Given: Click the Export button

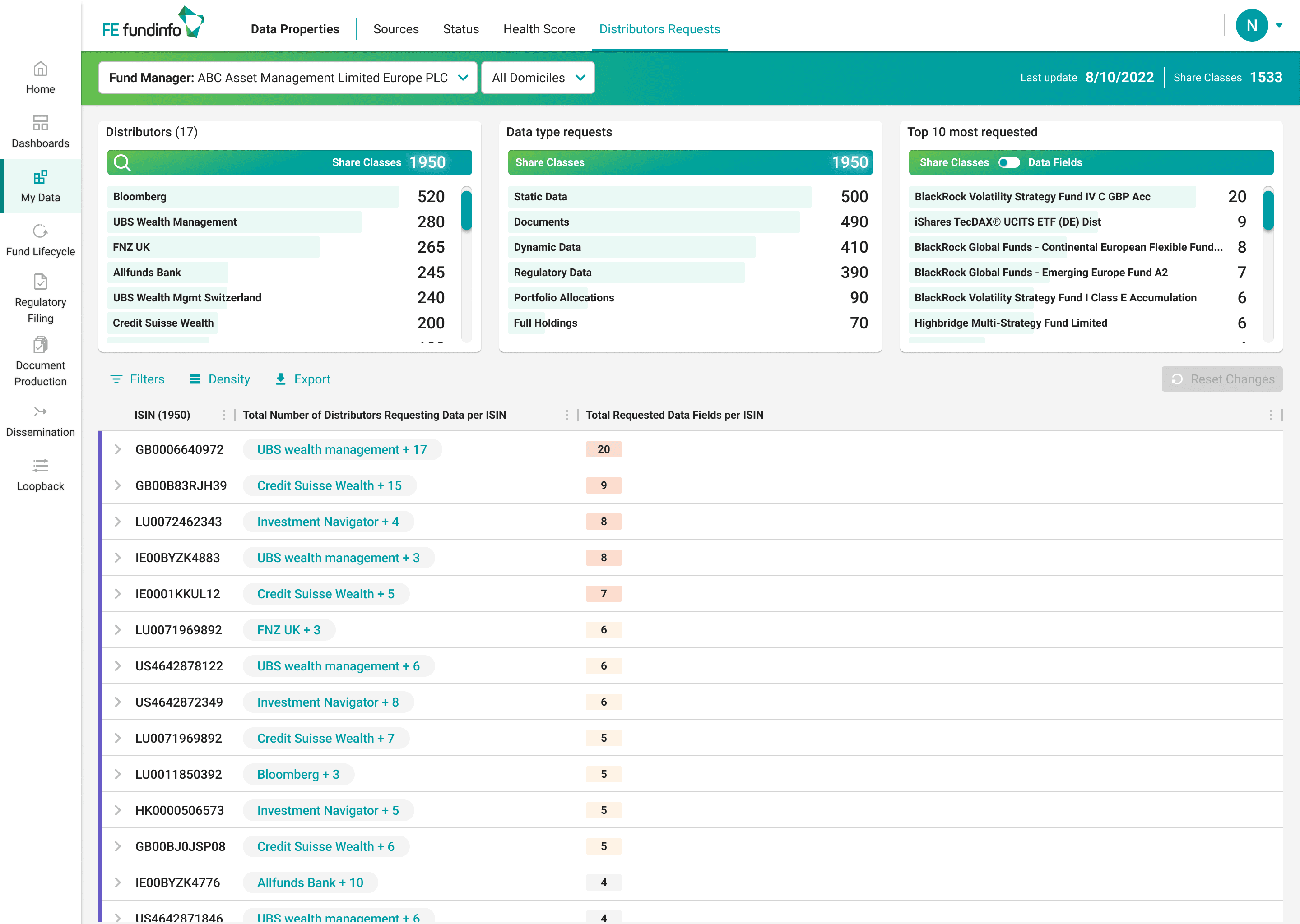Looking at the screenshot, I should 302,379.
